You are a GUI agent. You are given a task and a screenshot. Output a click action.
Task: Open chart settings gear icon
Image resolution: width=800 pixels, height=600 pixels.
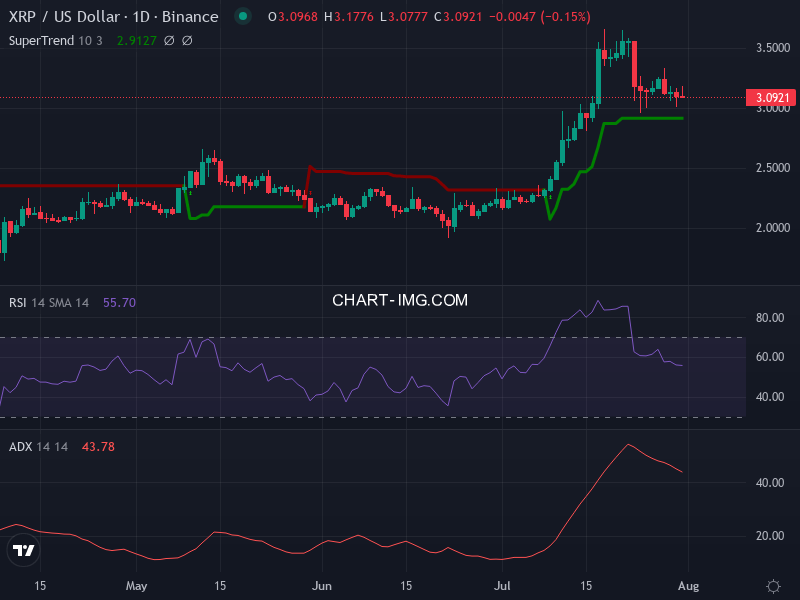[x=773, y=586]
